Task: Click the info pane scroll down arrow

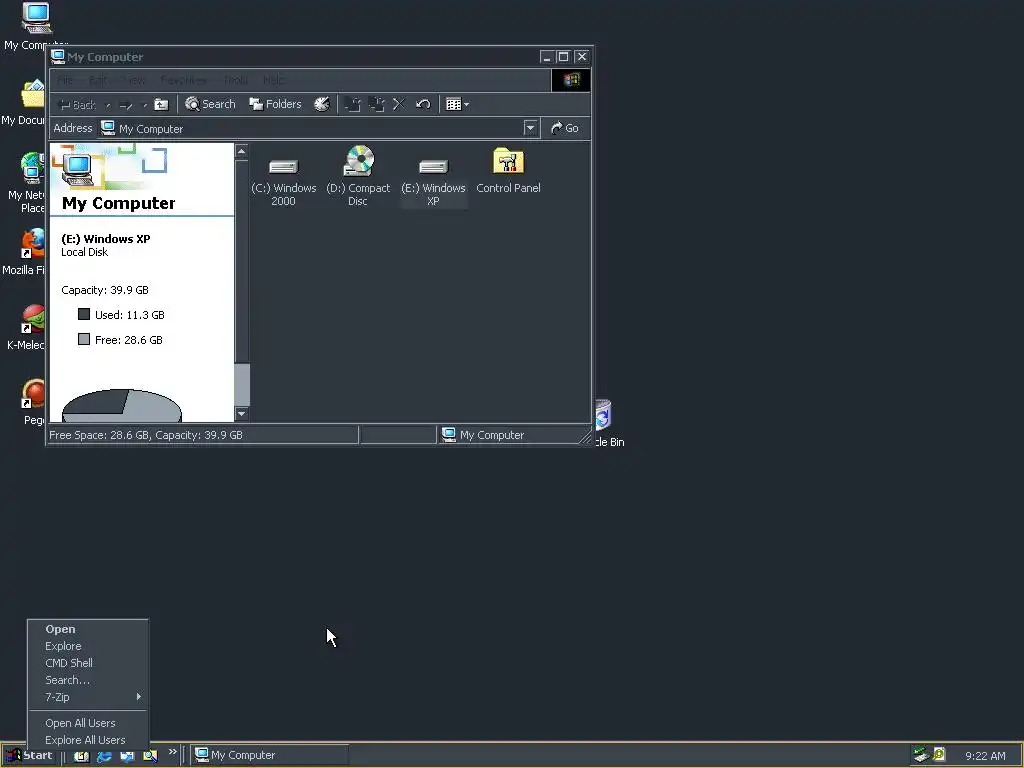Action: [242, 413]
